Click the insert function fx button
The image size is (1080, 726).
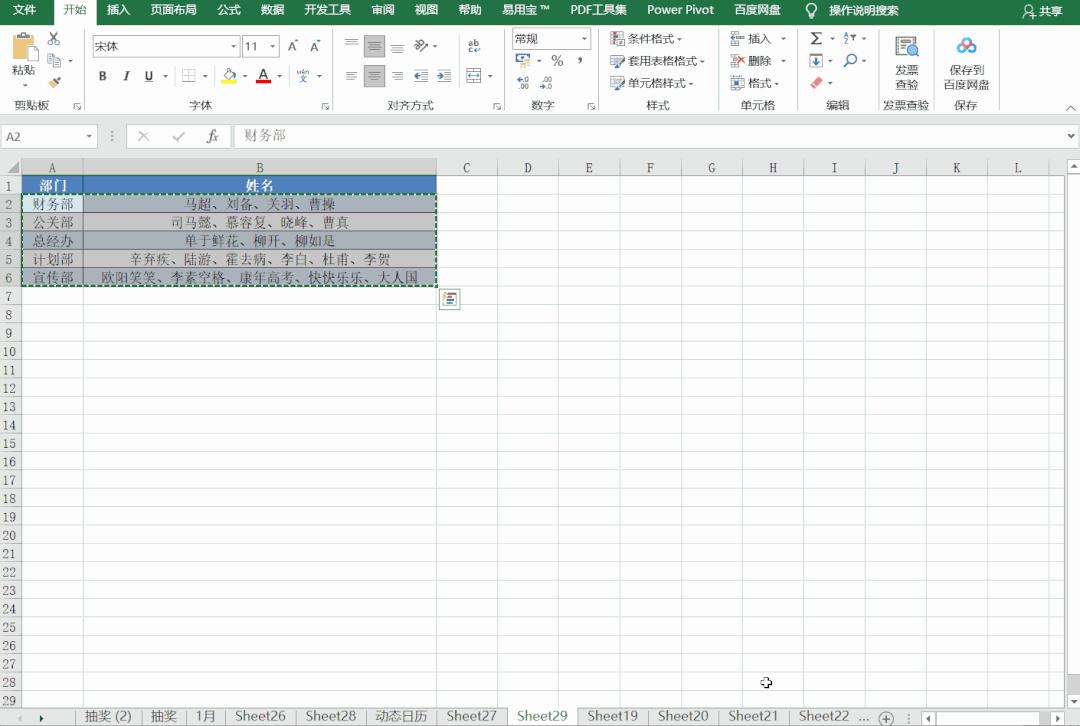pos(212,136)
